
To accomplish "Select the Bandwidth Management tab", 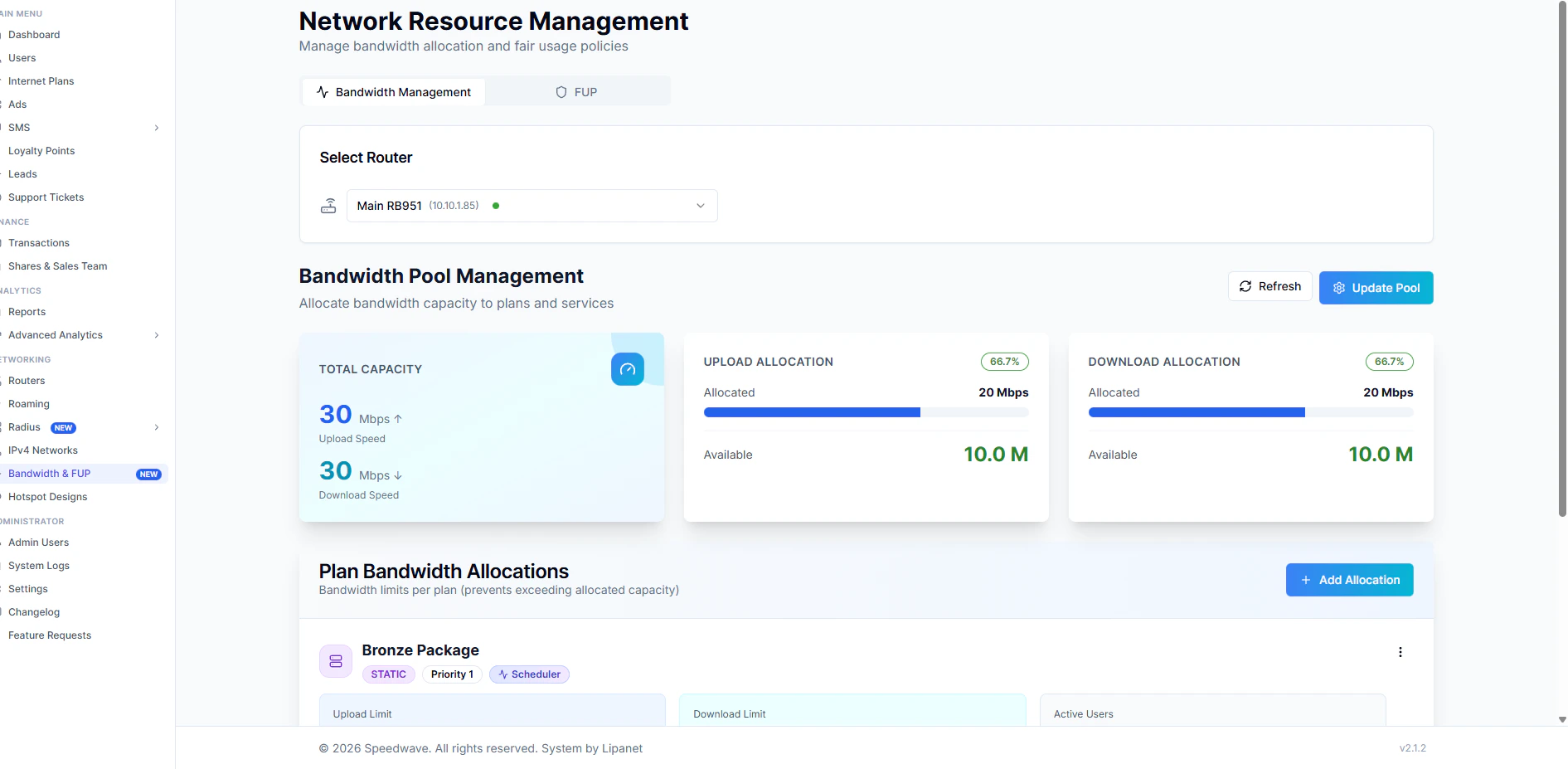I will (394, 92).
